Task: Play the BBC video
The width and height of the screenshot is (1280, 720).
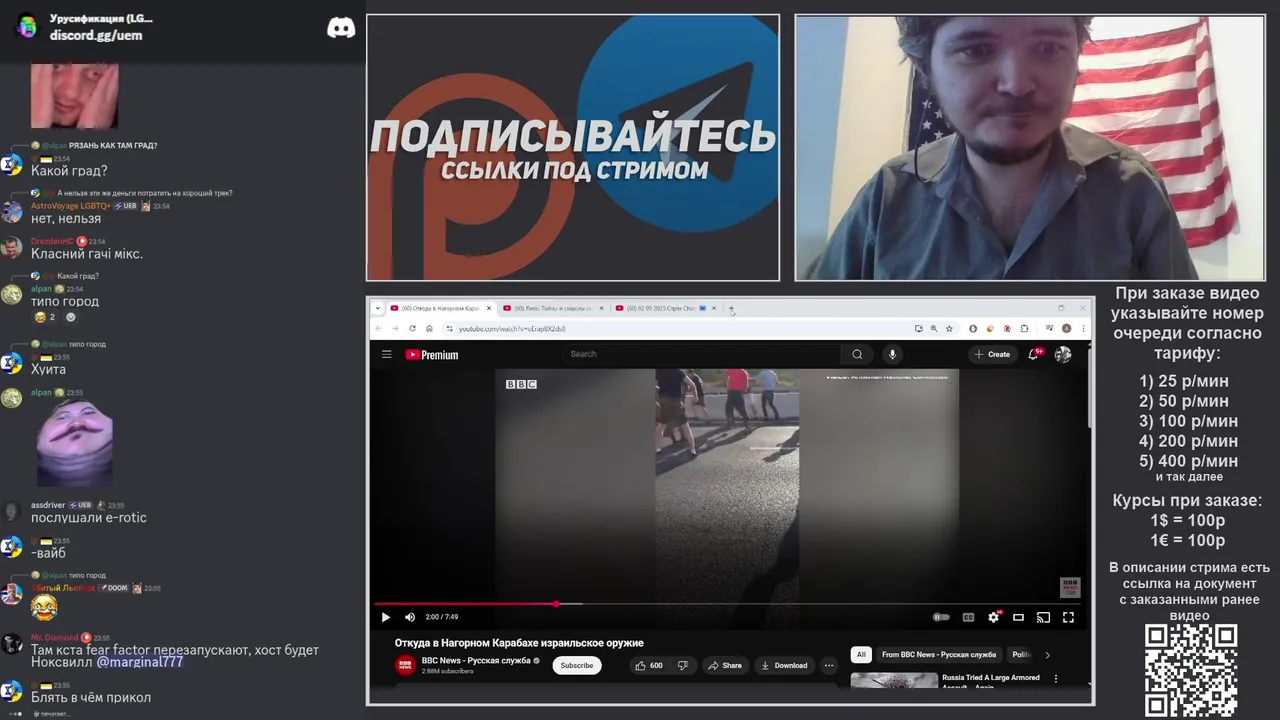Action: click(x=386, y=617)
